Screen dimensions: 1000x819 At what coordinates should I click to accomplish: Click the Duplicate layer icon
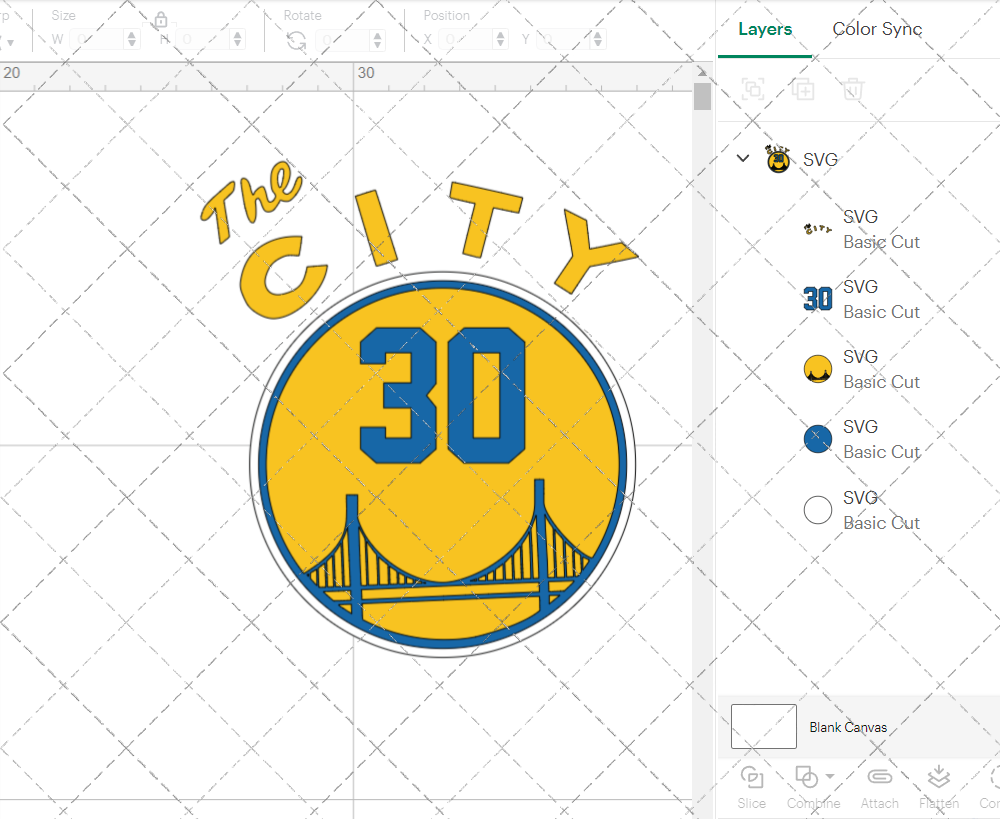tap(803, 89)
